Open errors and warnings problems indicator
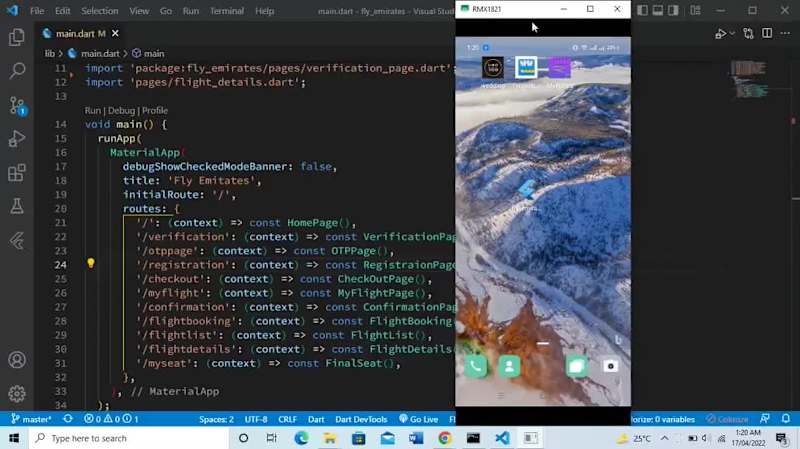The image size is (800, 449). [x=111, y=419]
